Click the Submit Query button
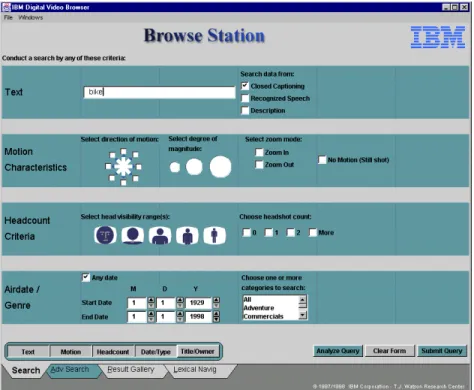The width and height of the screenshot is (474, 390). click(x=442, y=351)
